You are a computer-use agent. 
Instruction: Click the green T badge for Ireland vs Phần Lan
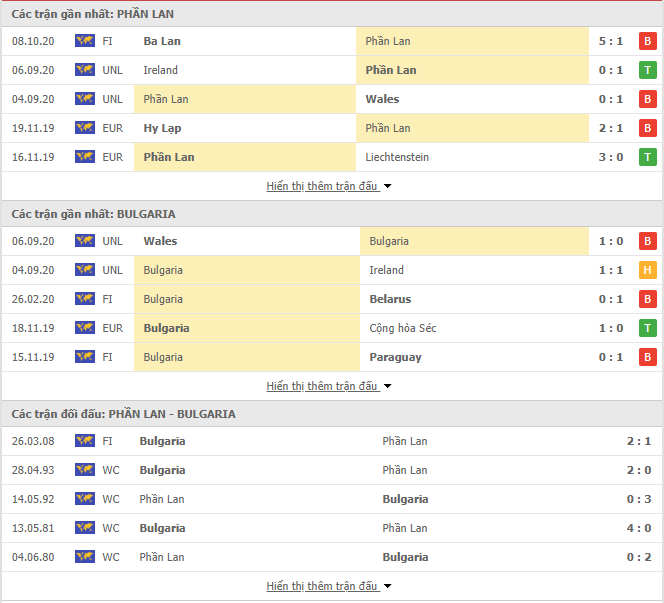click(x=647, y=70)
